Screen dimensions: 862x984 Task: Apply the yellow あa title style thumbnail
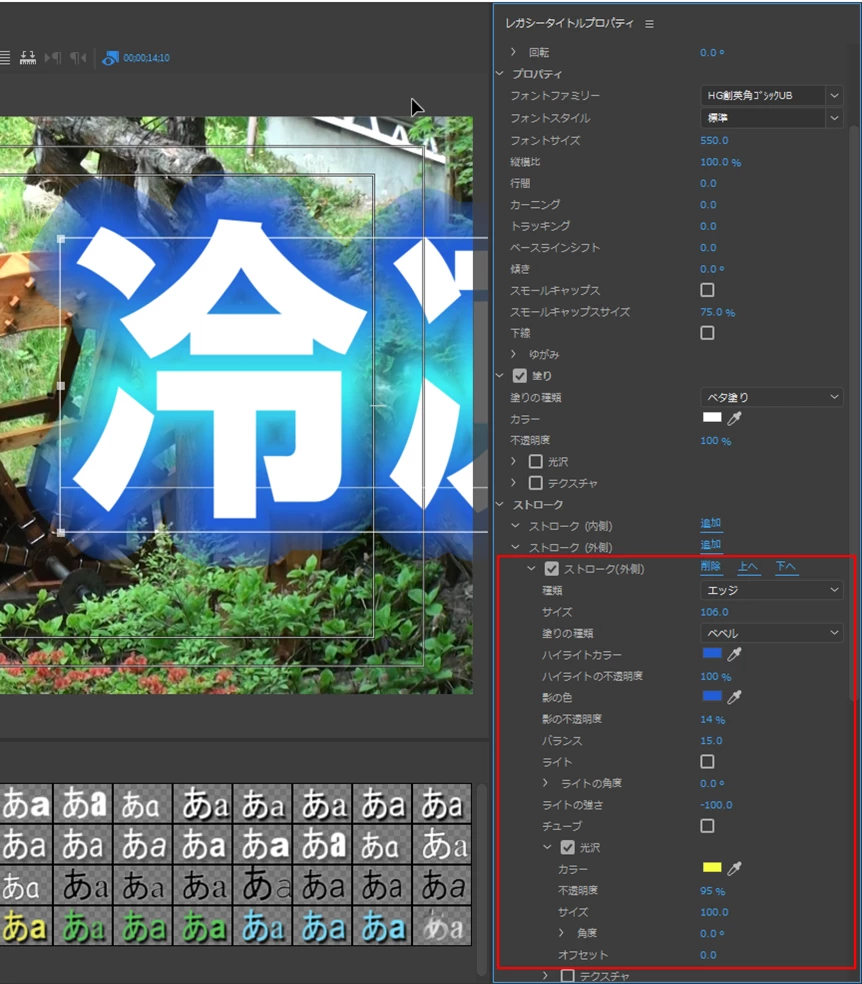25,927
